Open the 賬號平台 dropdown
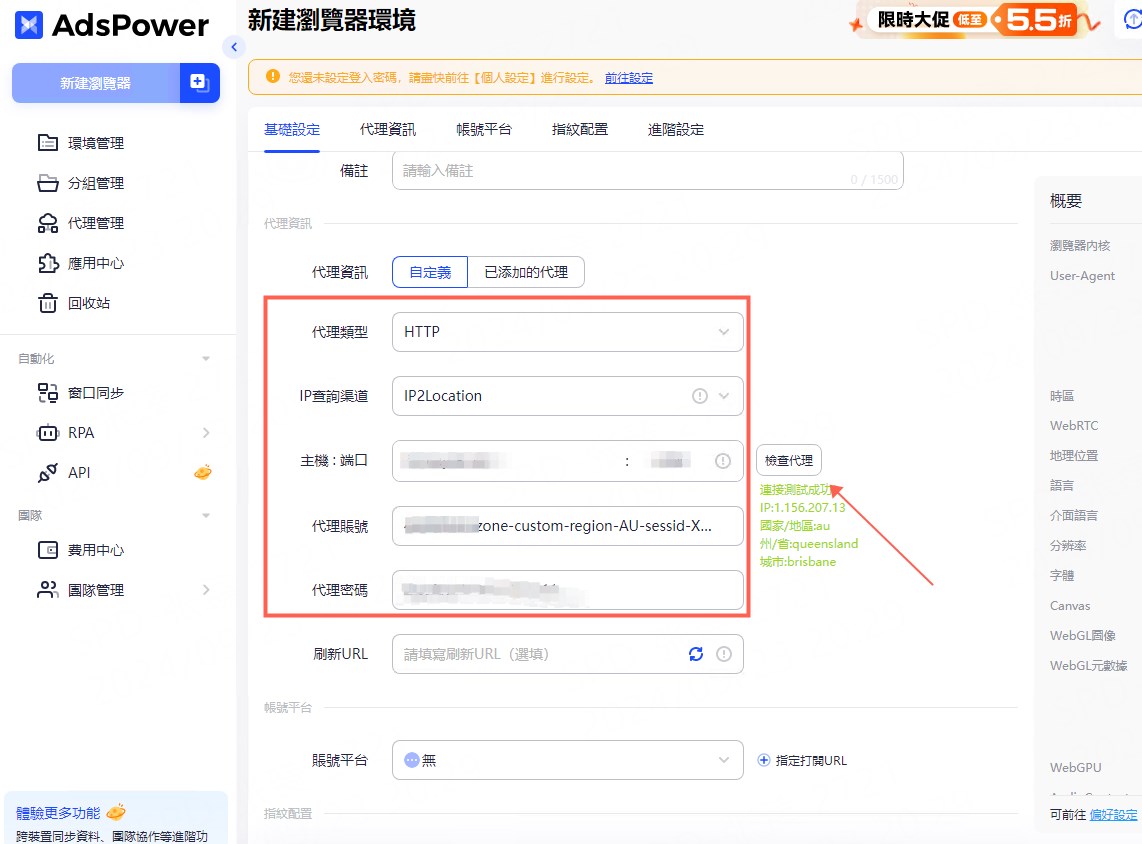The width and height of the screenshot is (1142, 844). (x=567, y=760)
